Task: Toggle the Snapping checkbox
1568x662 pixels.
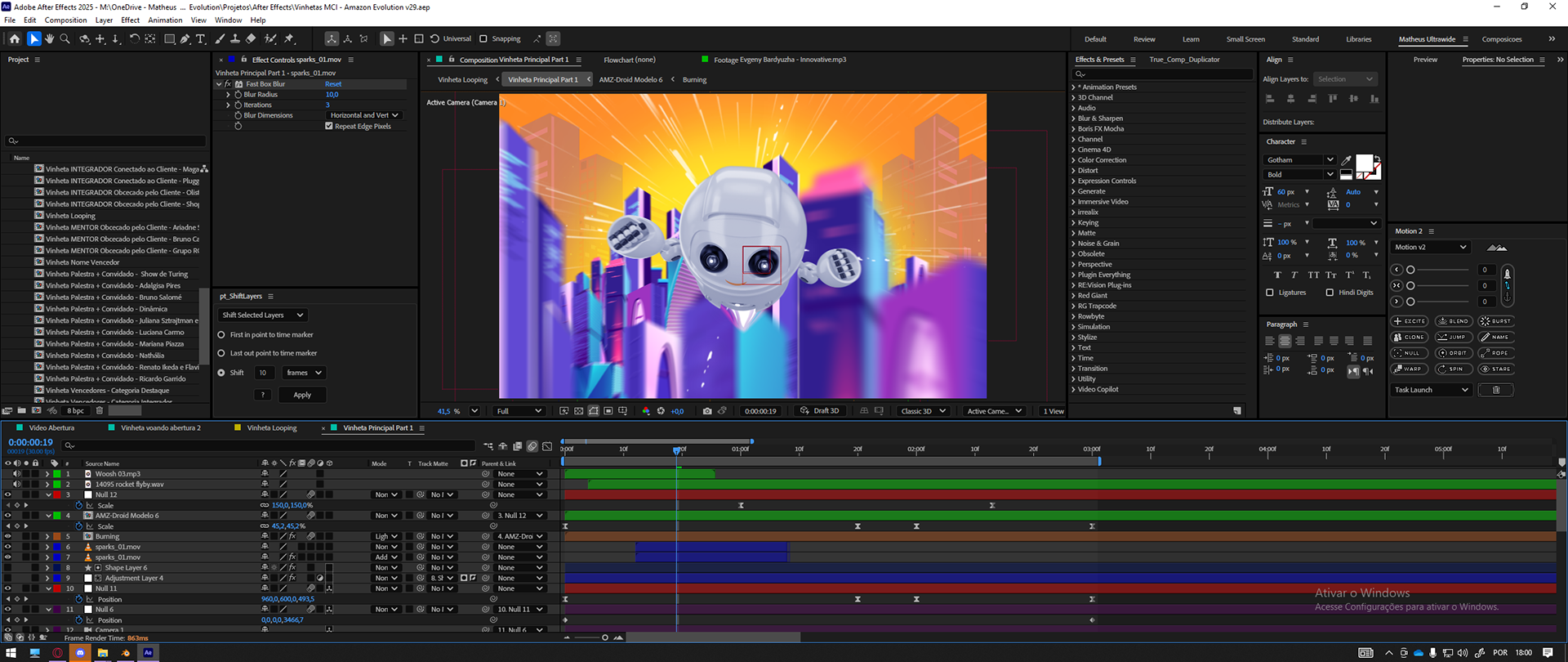Action: [483, 38]
